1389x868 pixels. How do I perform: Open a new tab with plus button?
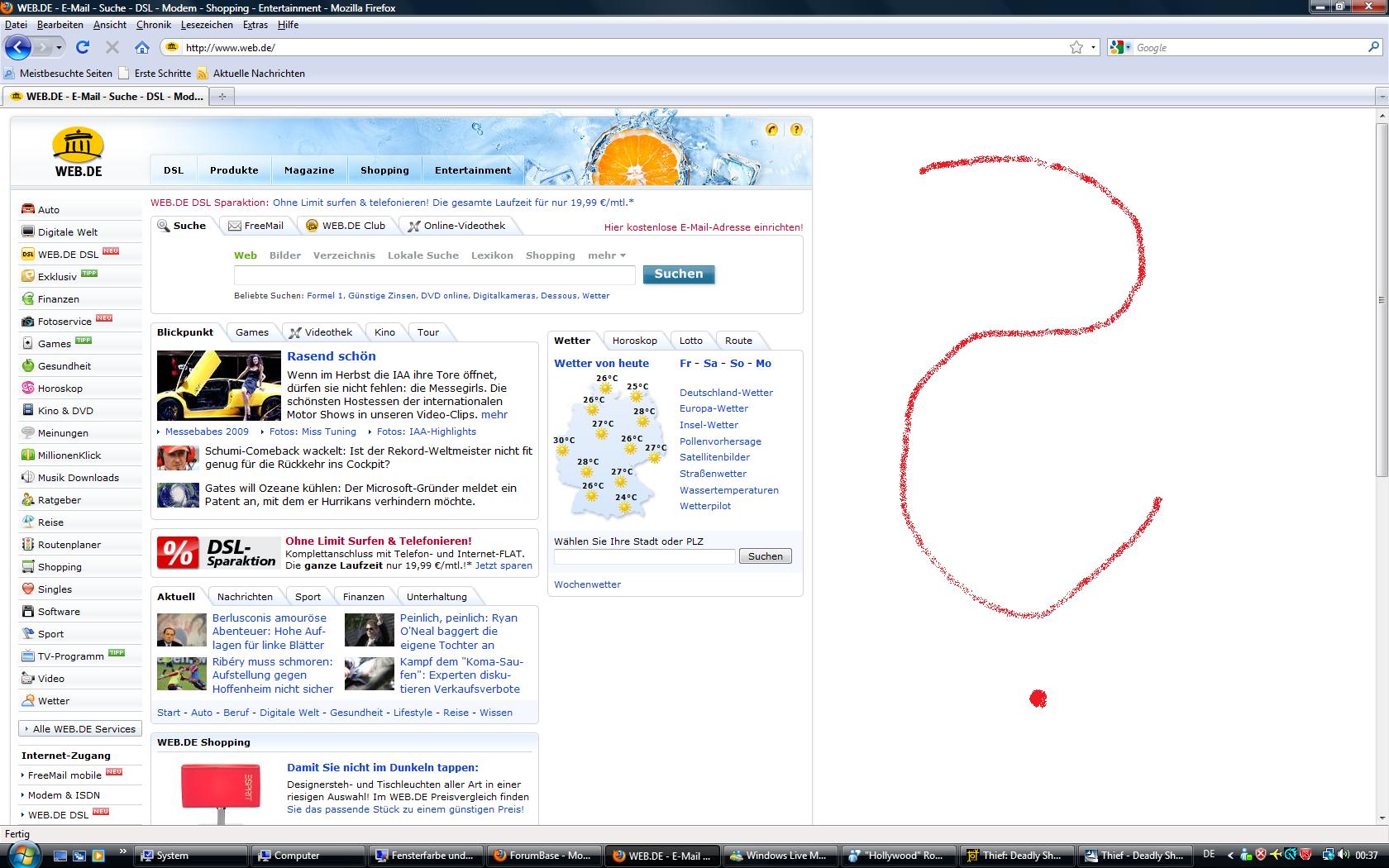222,97
